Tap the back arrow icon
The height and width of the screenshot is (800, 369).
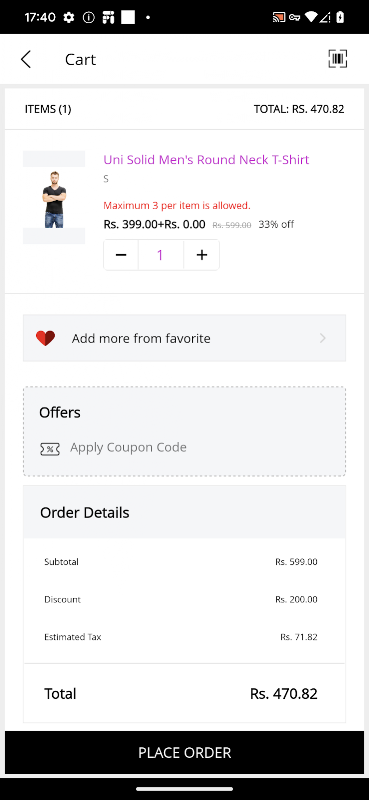(26, 59)
